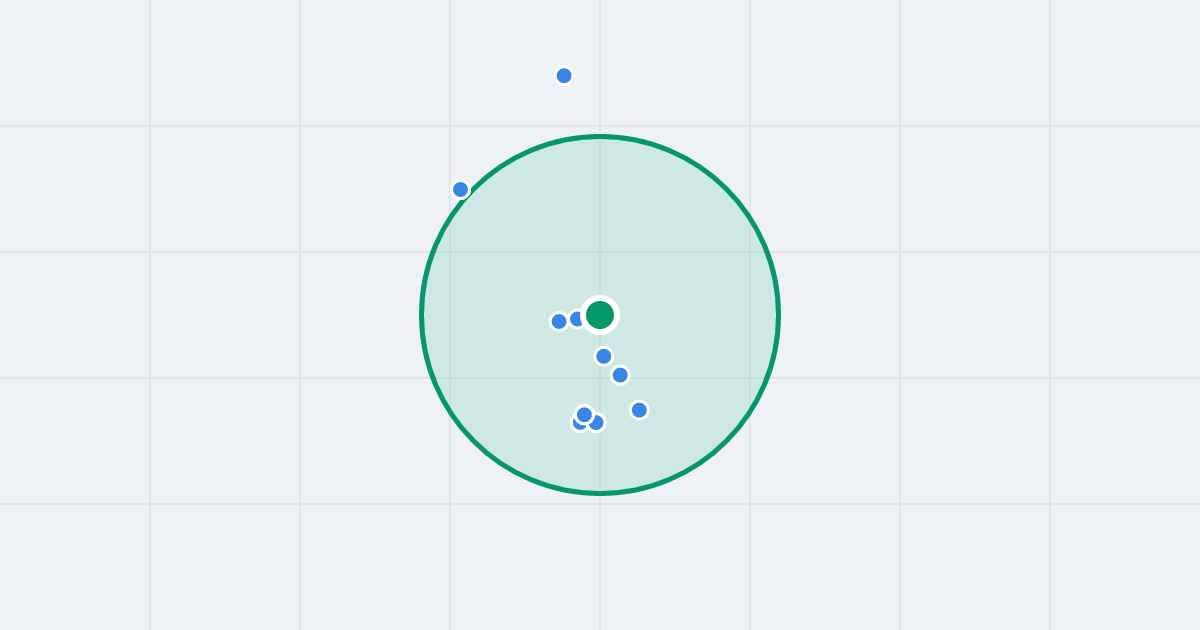Click the leftmost blue dot beside the green center marker
Viewport: 1200px width, 630px height.
tap(559, 321)
